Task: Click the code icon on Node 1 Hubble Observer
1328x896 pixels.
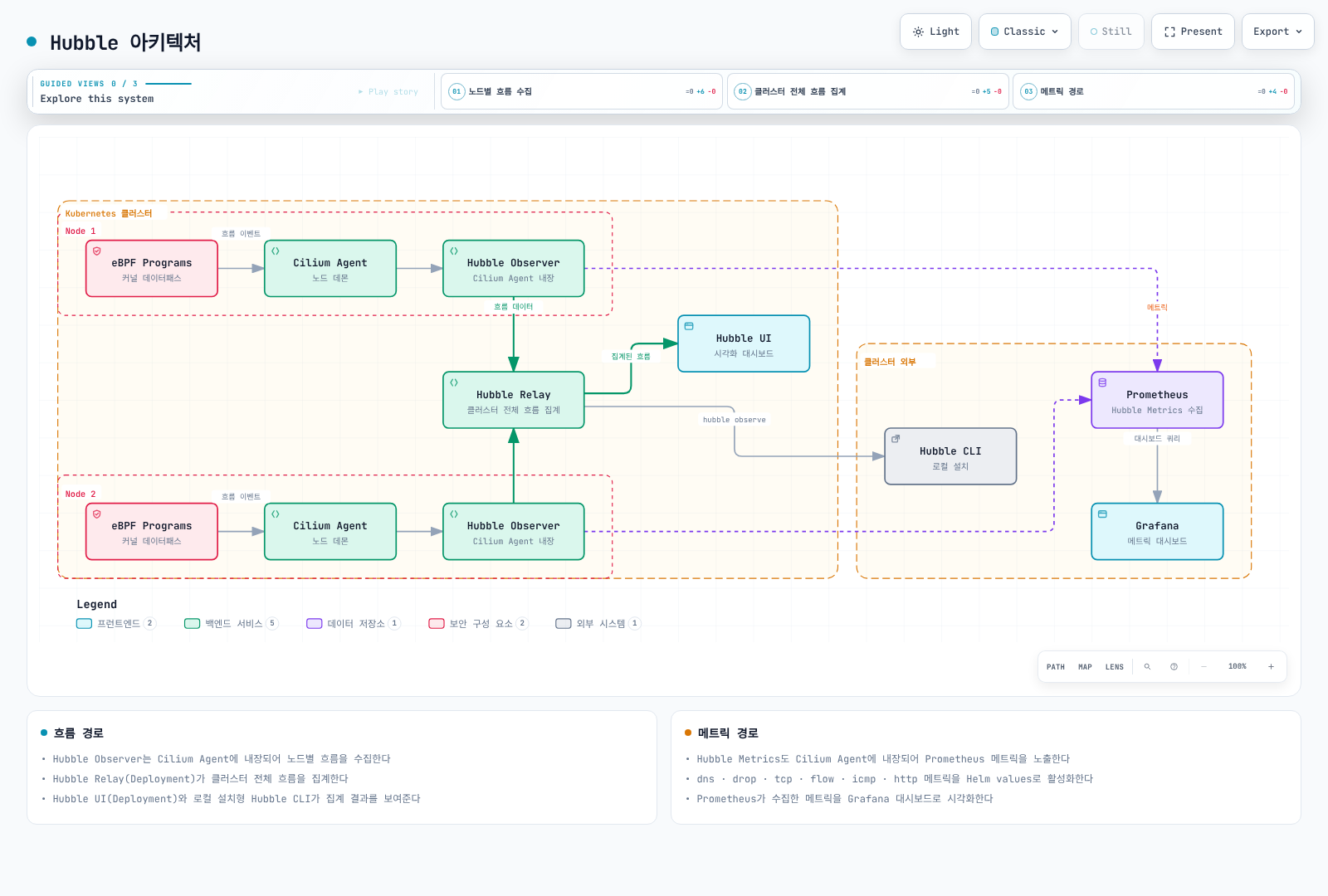Action: coord(453,251)
